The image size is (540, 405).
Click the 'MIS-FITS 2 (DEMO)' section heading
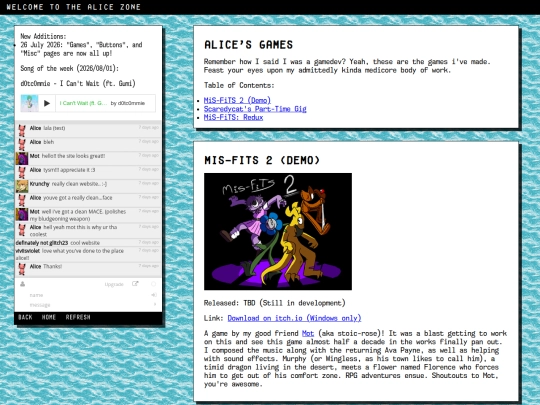(262, 160)
